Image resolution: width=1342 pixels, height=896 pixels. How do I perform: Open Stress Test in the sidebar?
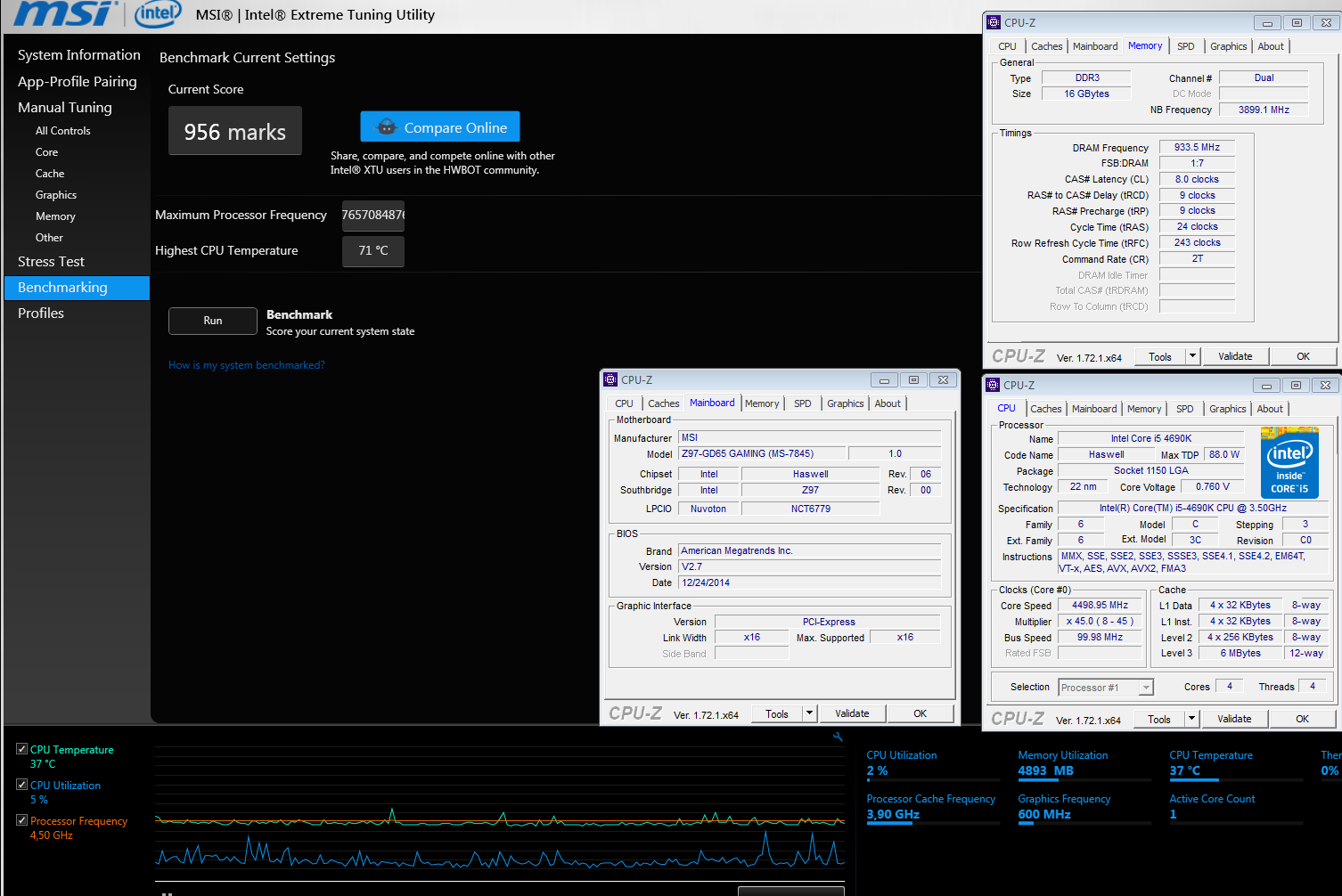[52, 262]
